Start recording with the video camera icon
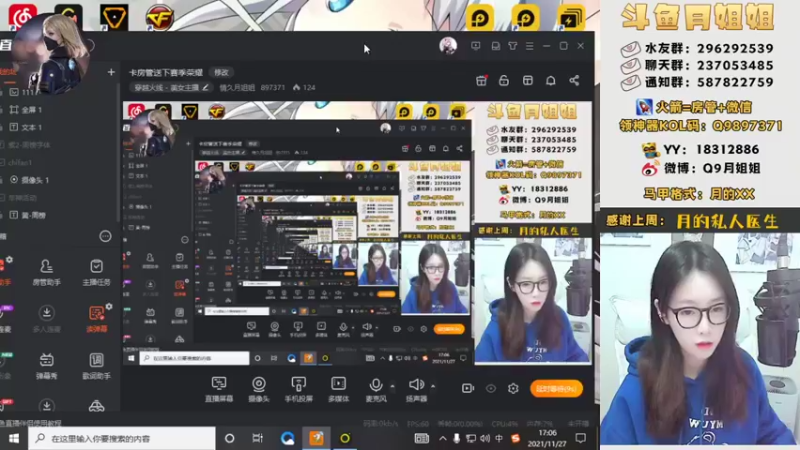This screenshot has width=800, height=450. 468,389
